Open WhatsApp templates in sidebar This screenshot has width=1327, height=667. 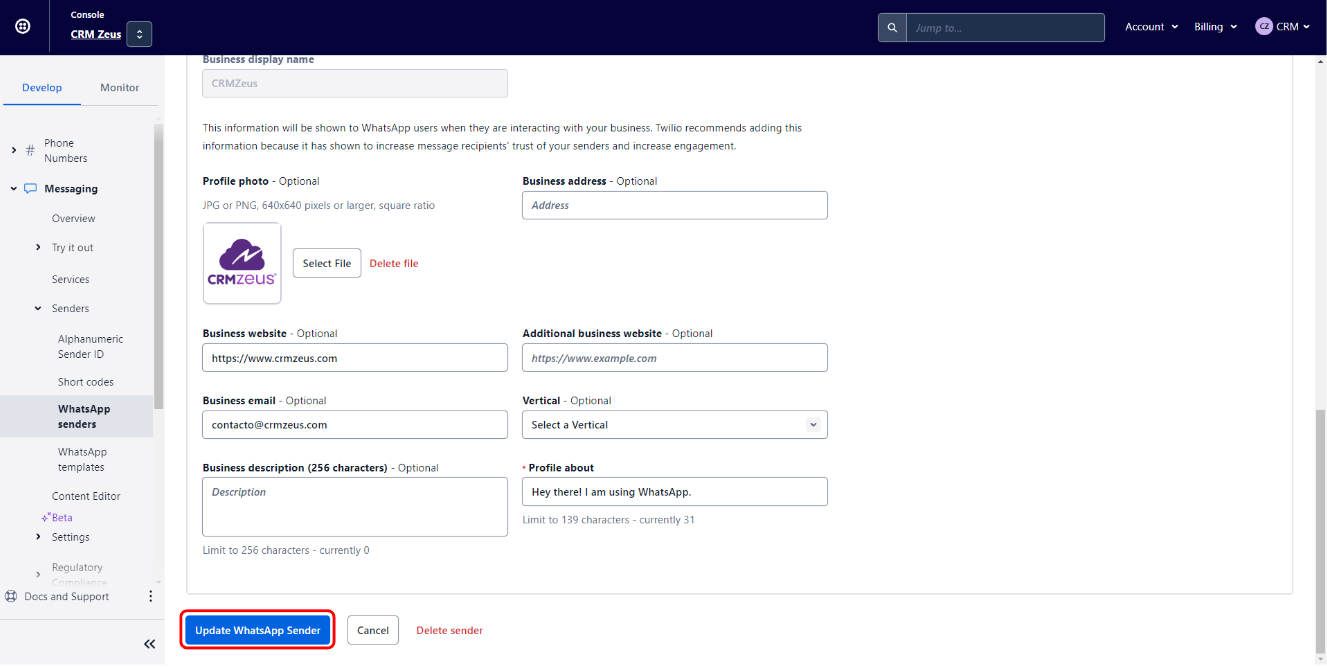tap(82, 459)
